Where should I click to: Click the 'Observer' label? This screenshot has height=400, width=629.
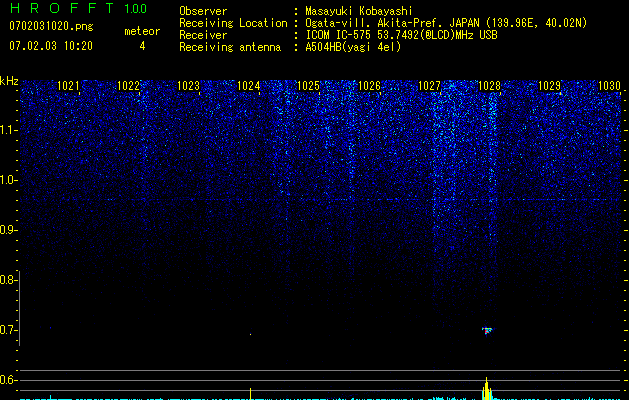point(203,11)
